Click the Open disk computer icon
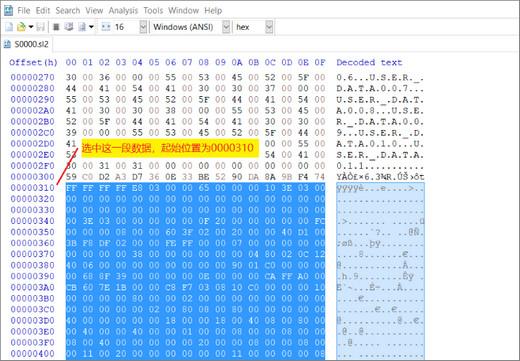This screenshot has height=361, width=520. point(69,27)
